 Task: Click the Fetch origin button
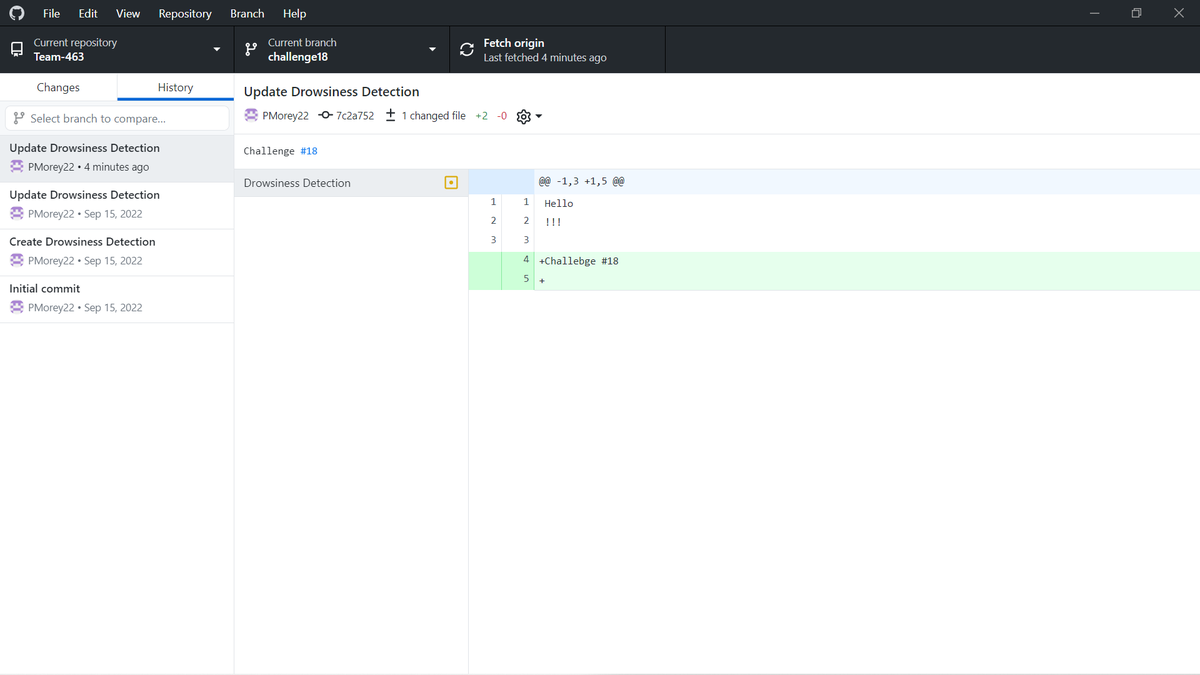click(x=557, y=50)
